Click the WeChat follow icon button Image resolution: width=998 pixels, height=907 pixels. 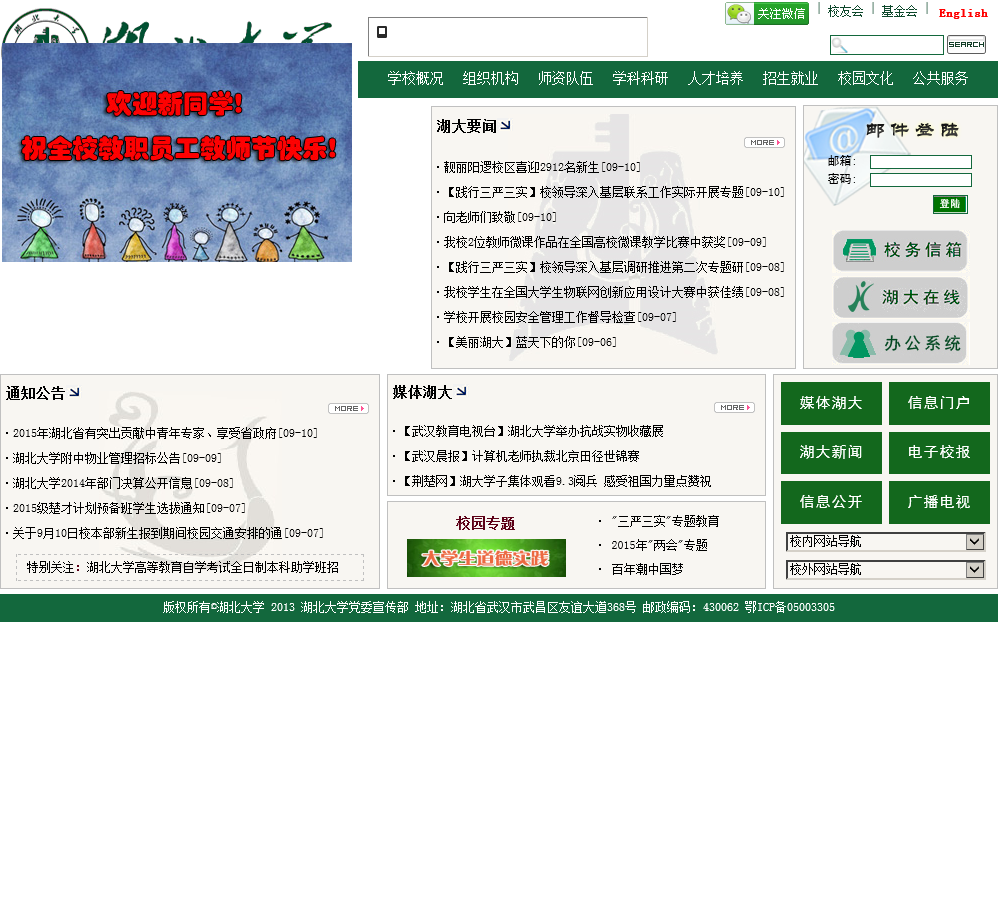[767, 13]
